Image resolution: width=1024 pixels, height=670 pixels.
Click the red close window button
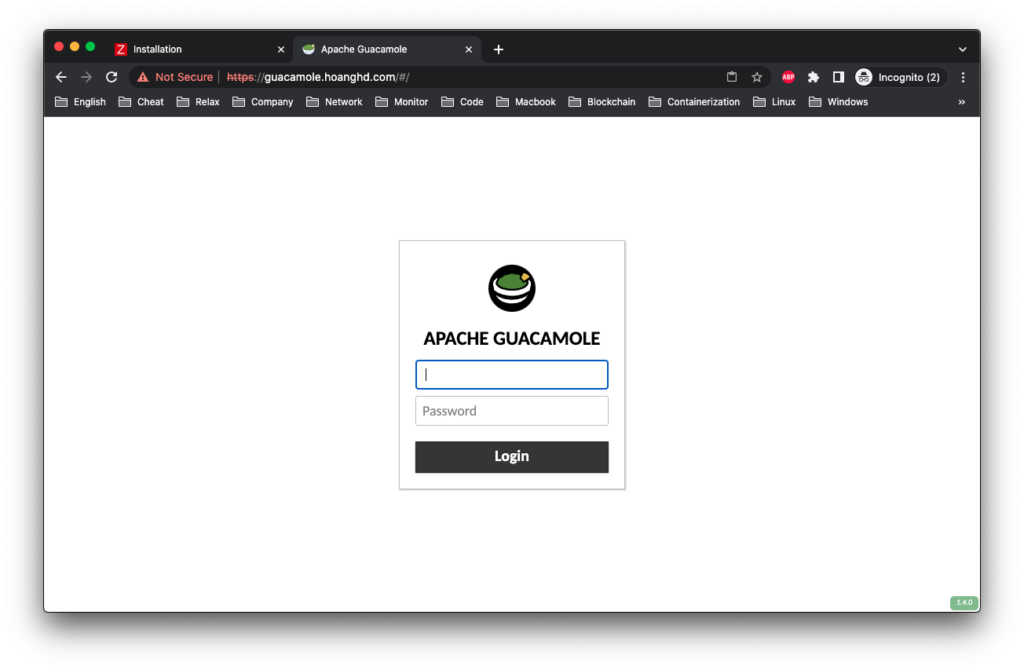(x=59, y=46)
